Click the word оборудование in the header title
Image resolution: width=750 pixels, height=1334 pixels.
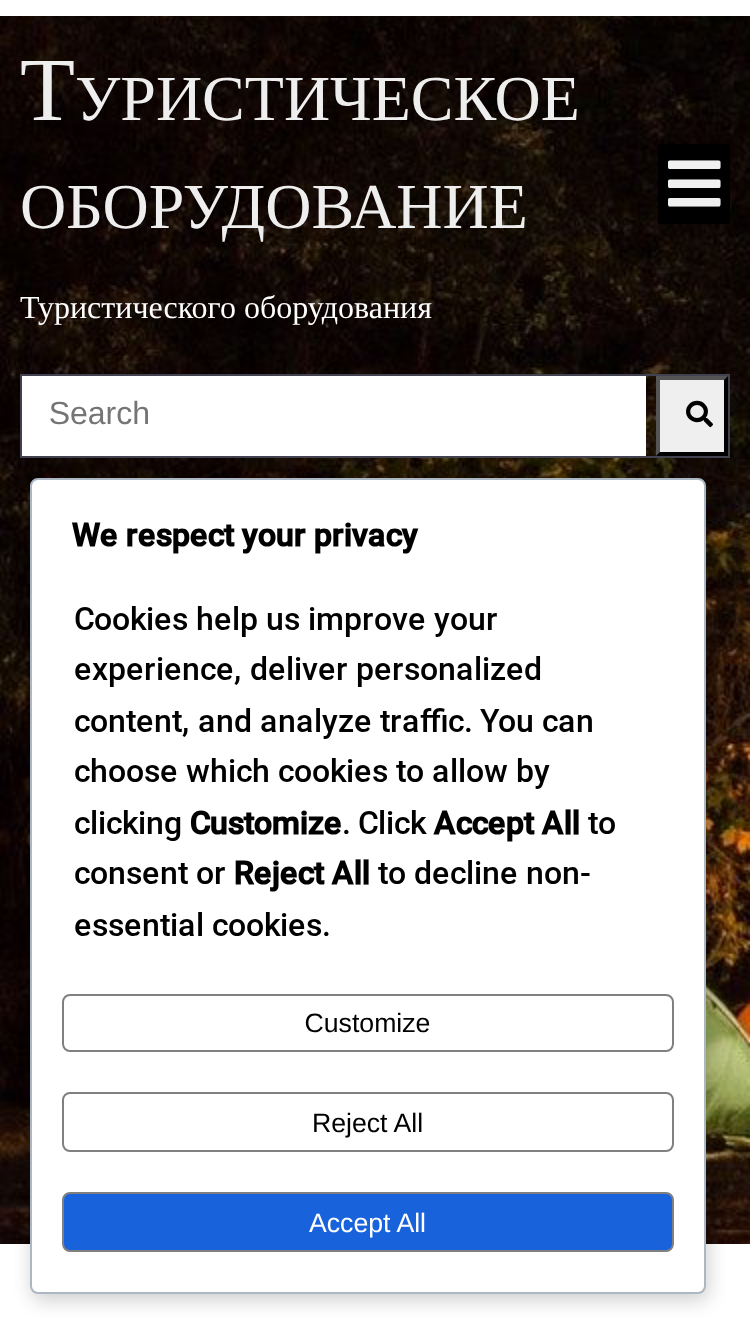pyautogui.click(x=273, y=206)
